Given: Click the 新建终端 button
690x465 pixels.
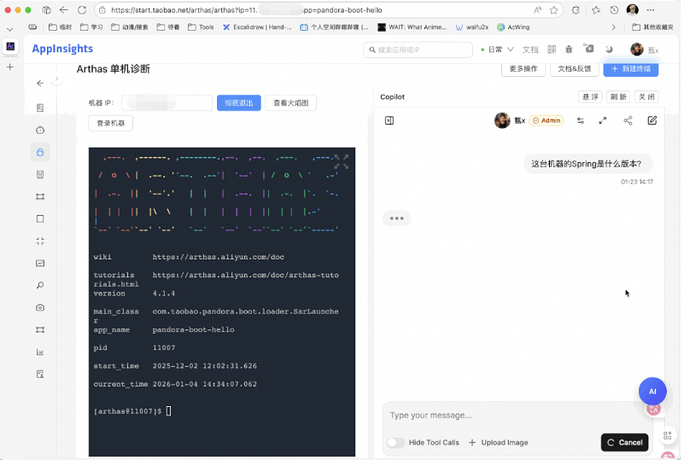Looking at the screenshot, I should pyautogui.click(x=631, y=69).
